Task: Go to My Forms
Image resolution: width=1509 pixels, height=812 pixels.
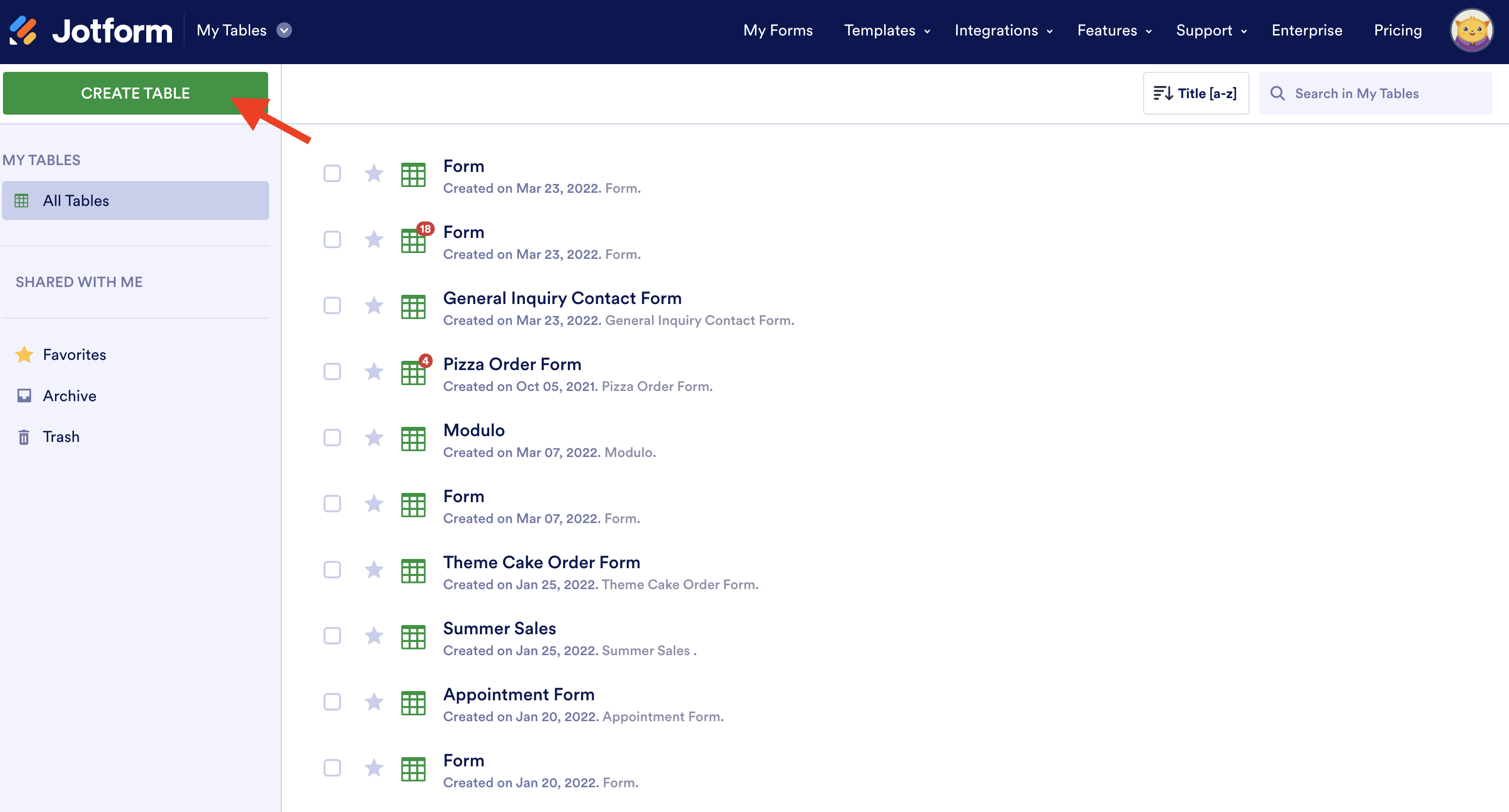Action: pos(777,31)
